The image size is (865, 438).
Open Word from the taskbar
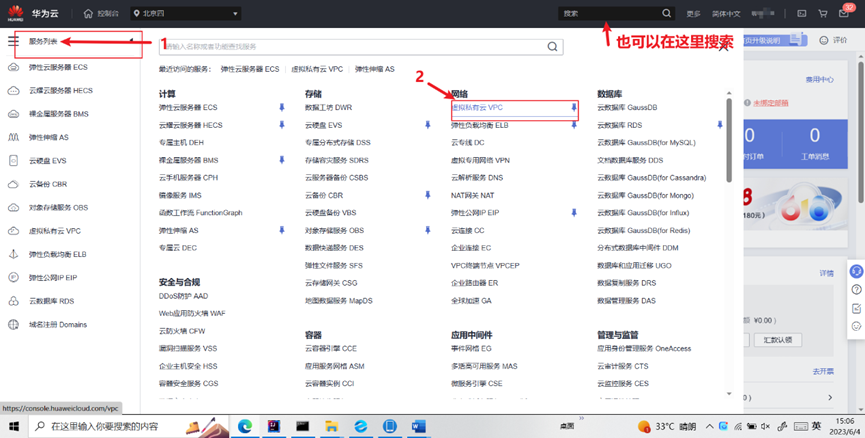click(419, 426)
